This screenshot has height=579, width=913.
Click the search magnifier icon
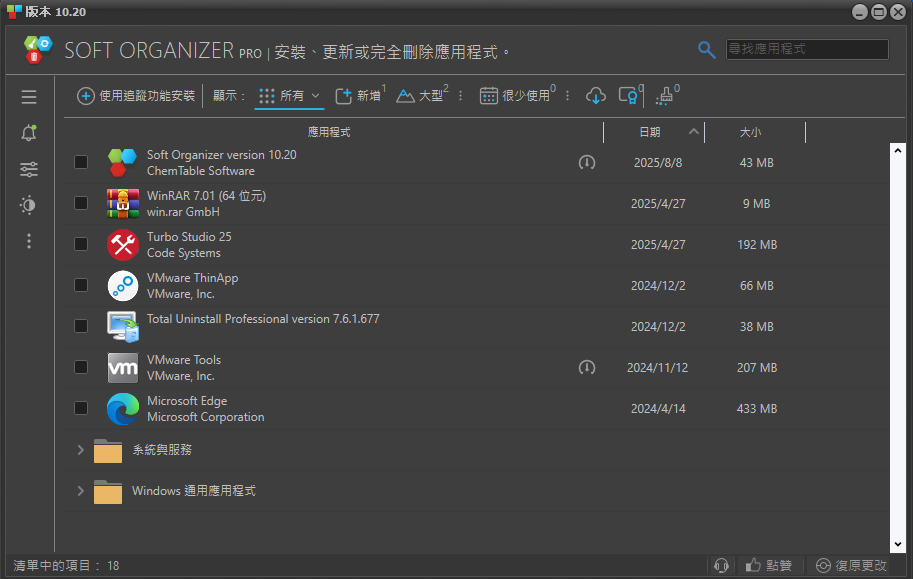706,50
